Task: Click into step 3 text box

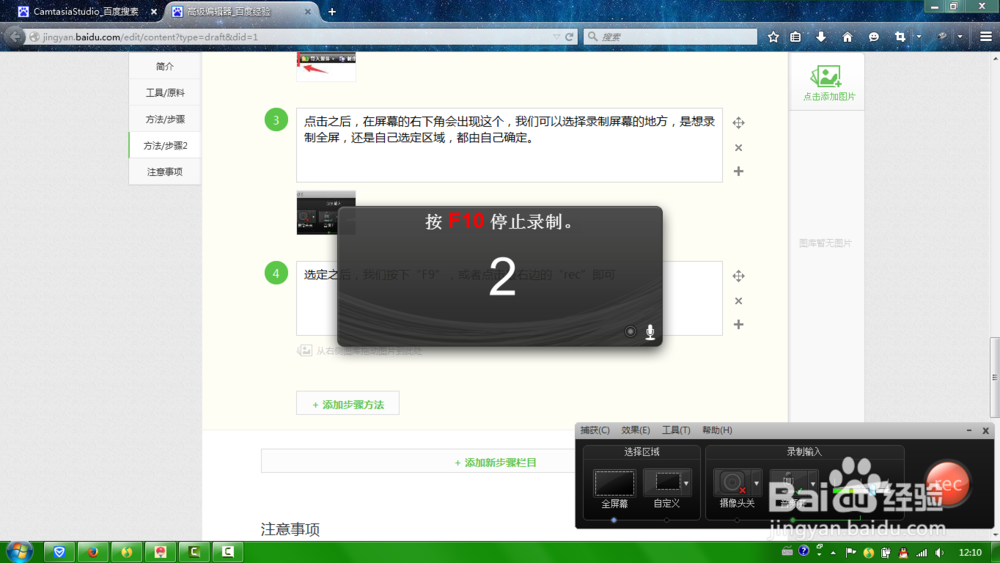Action: 509,145
